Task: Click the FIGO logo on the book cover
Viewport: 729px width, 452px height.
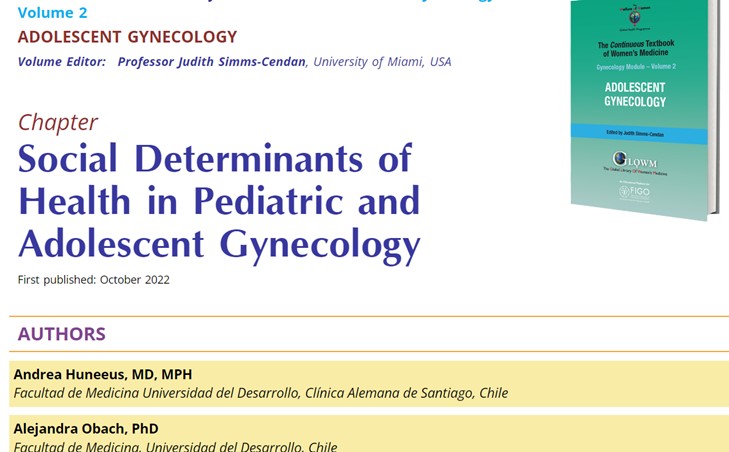Action: [x=634, y=191]
